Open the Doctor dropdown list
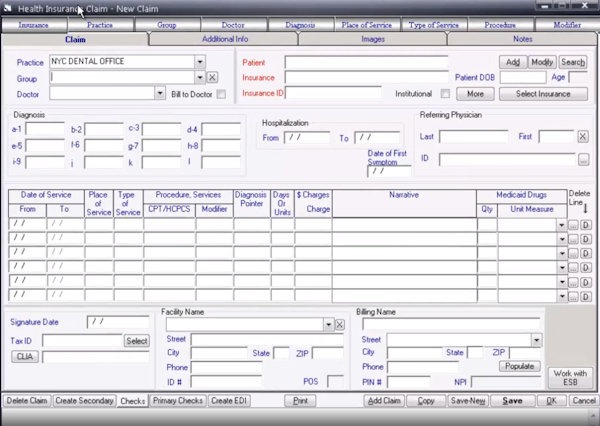Image resolution: width=600 pixels, height=426 pixels. [x=160, y=93]
